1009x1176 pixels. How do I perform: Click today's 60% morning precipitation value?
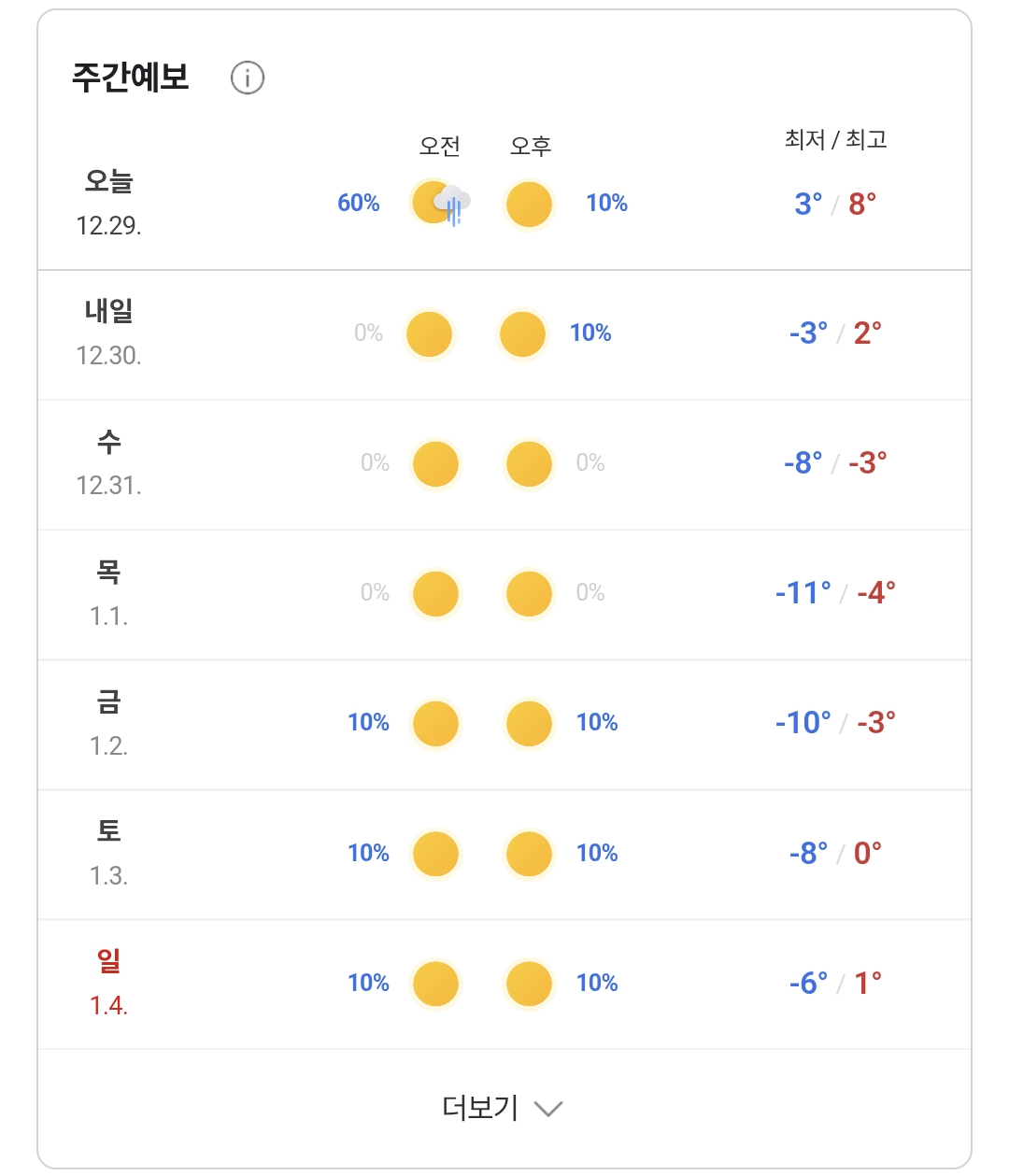click(359, 203)
